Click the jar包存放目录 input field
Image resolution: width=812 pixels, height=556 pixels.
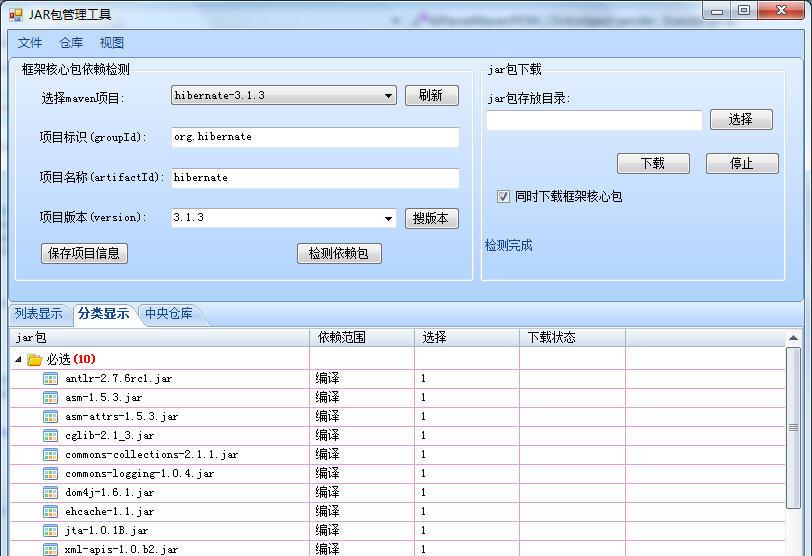tap(594, 120)
